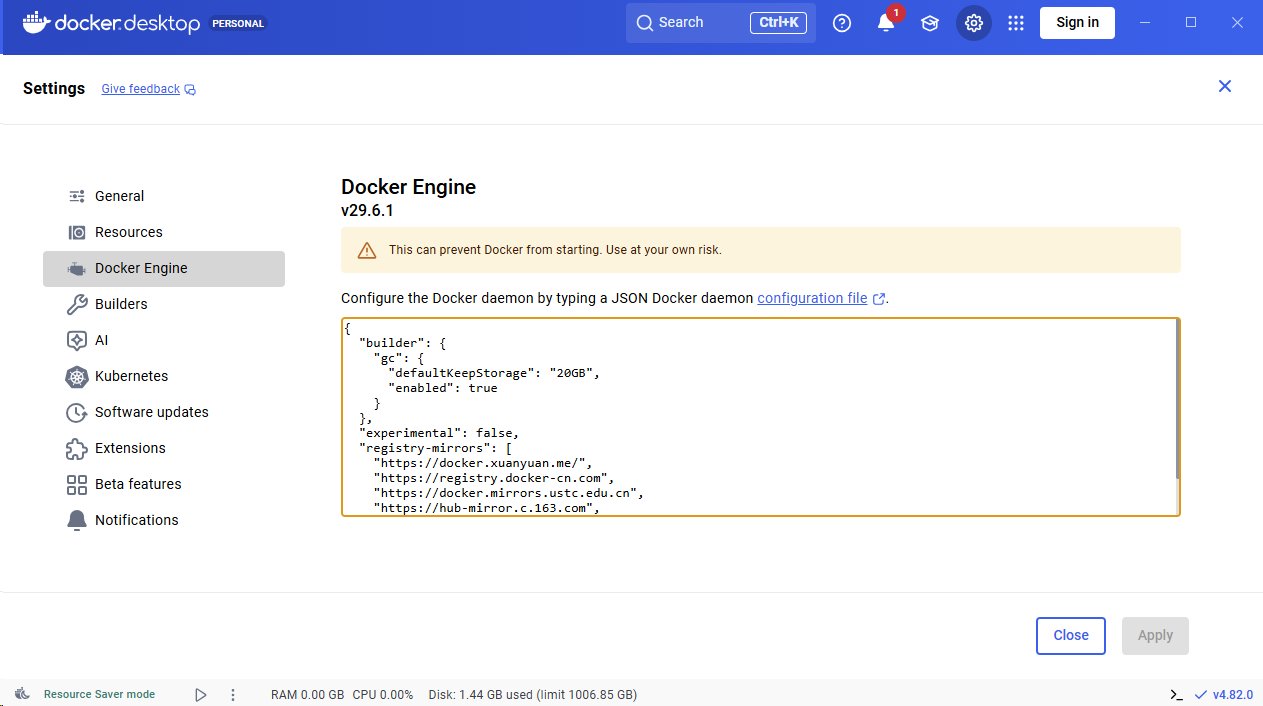The height and width of the screenshot is (706, 1263).
Task: Click the Docker Desktop whale logo
Action: pos(36,22)
